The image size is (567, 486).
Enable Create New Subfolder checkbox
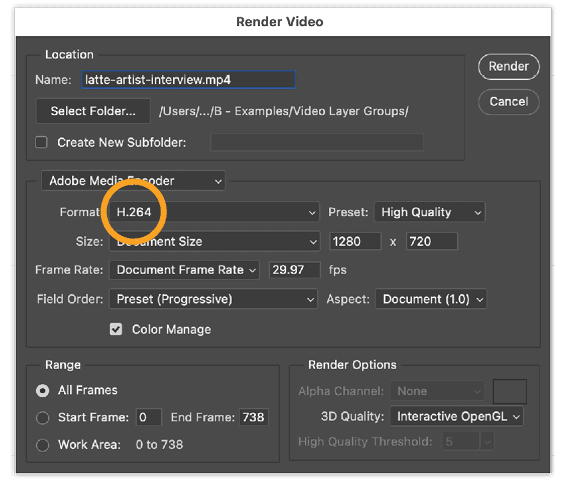[x=41, y=142]
